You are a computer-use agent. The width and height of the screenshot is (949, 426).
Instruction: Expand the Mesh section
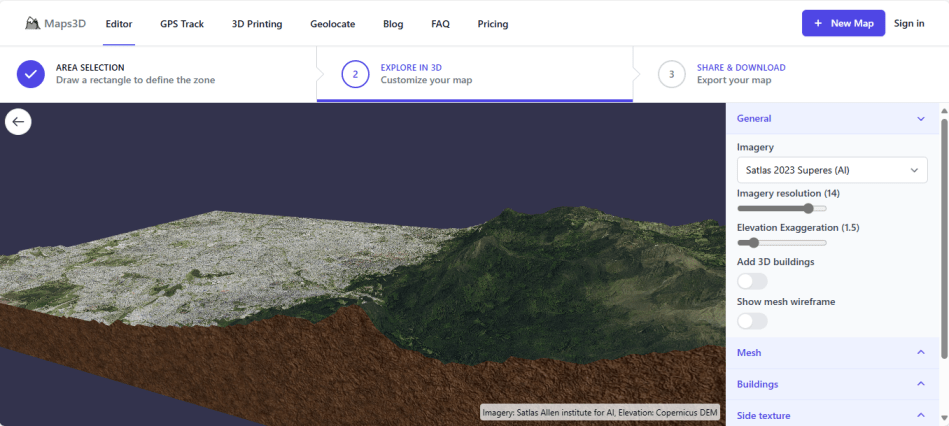point(831,353)
